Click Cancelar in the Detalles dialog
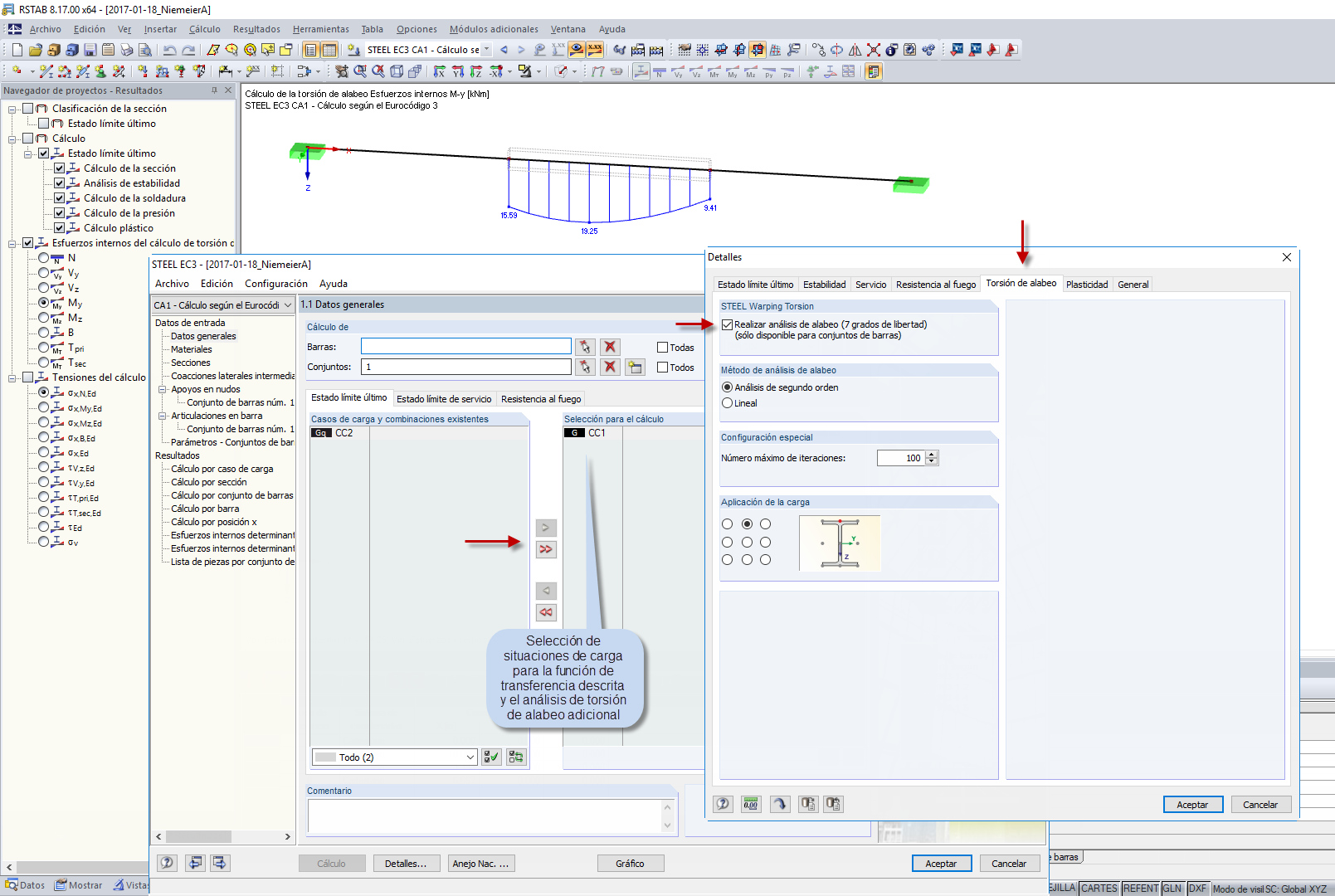Viewport: 1335px width, 896px height. [1260, 805]
